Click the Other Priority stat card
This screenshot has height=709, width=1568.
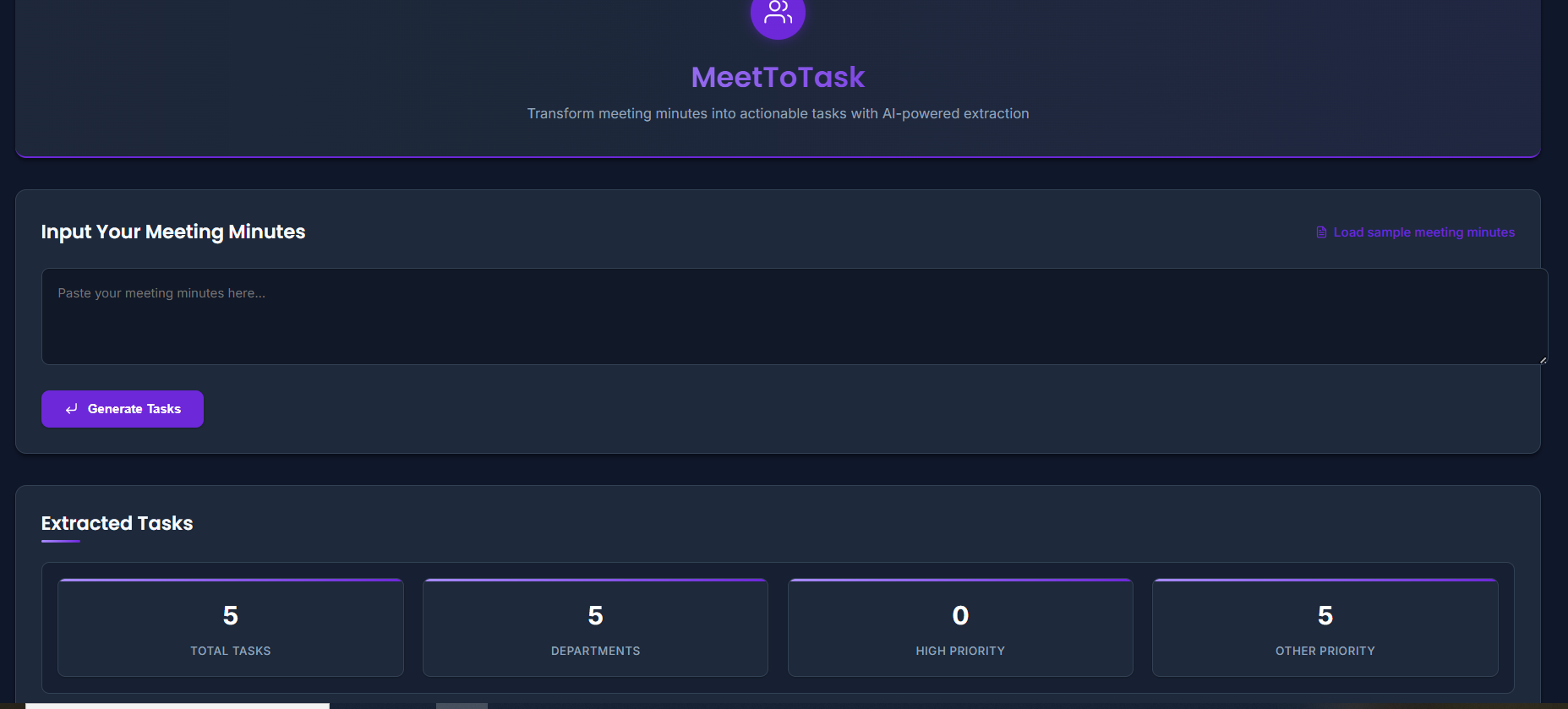pyautogui.click(x=1325, y=627)
